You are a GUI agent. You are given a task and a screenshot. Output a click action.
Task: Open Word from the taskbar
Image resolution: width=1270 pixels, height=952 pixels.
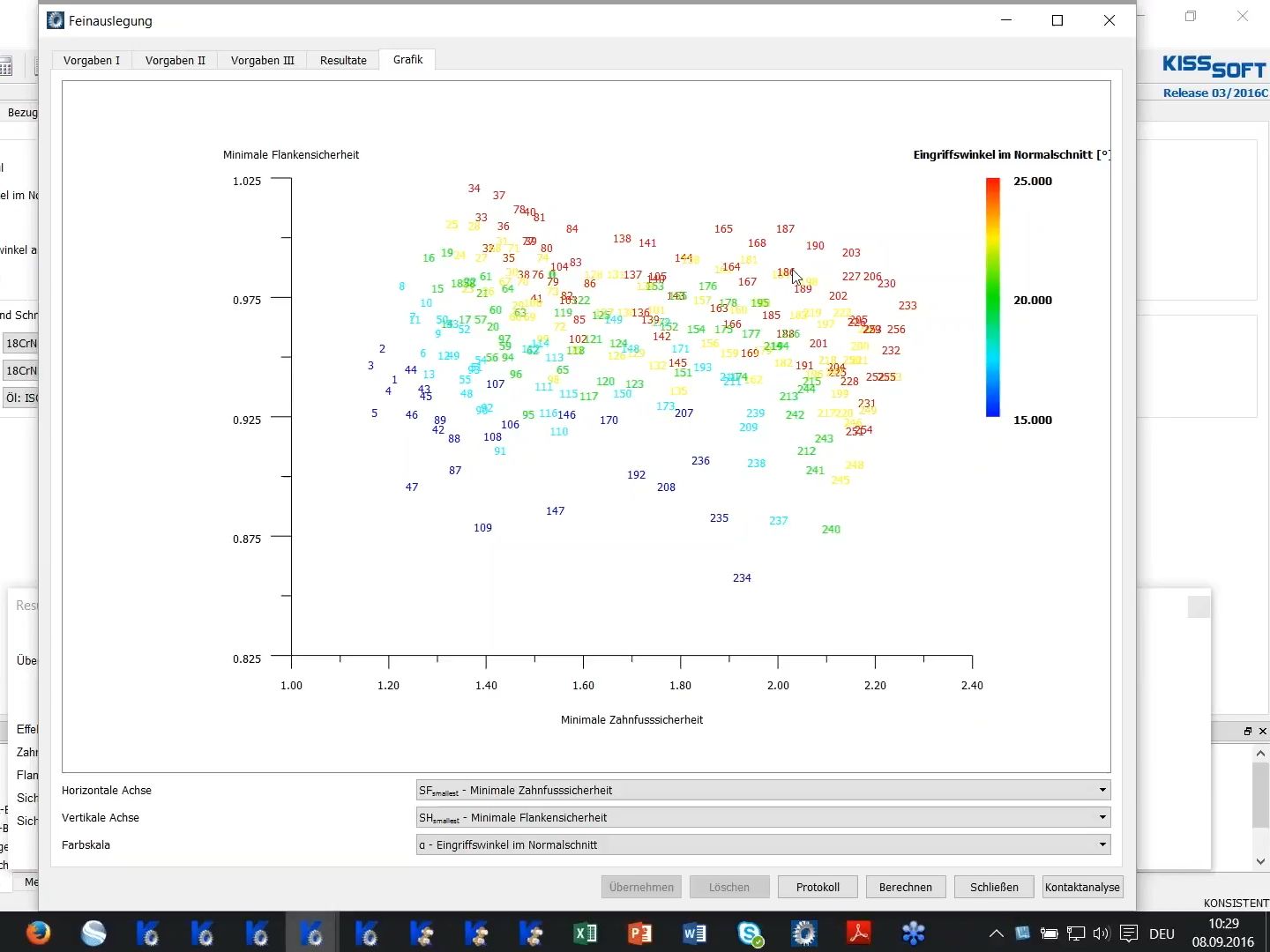pyautogui.click(x=695, y=933)
